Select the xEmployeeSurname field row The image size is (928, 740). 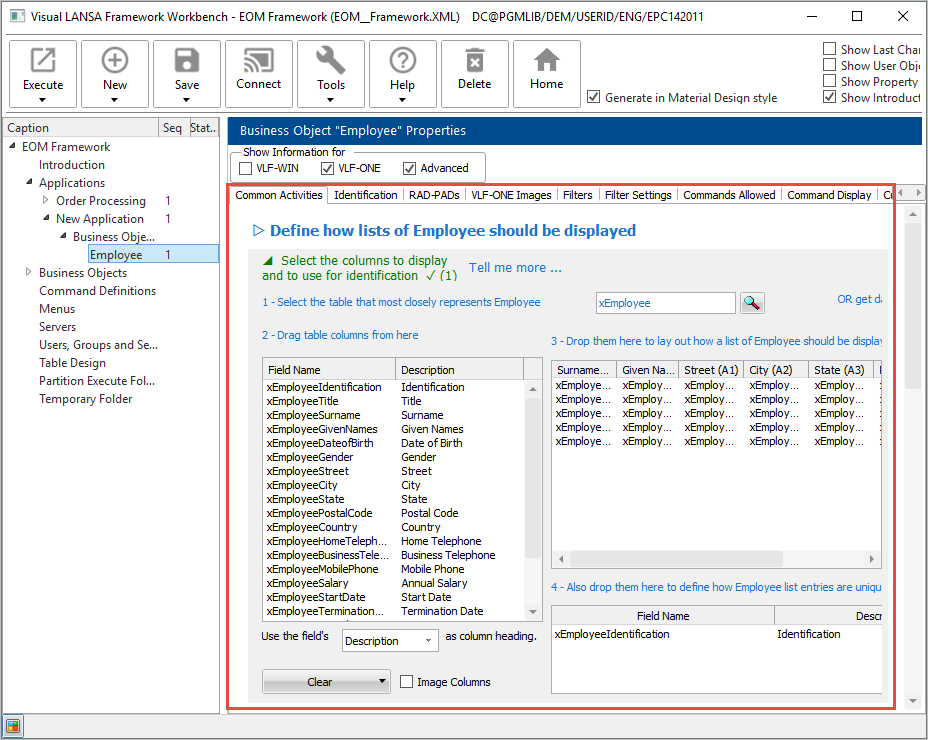pos(394,415)
